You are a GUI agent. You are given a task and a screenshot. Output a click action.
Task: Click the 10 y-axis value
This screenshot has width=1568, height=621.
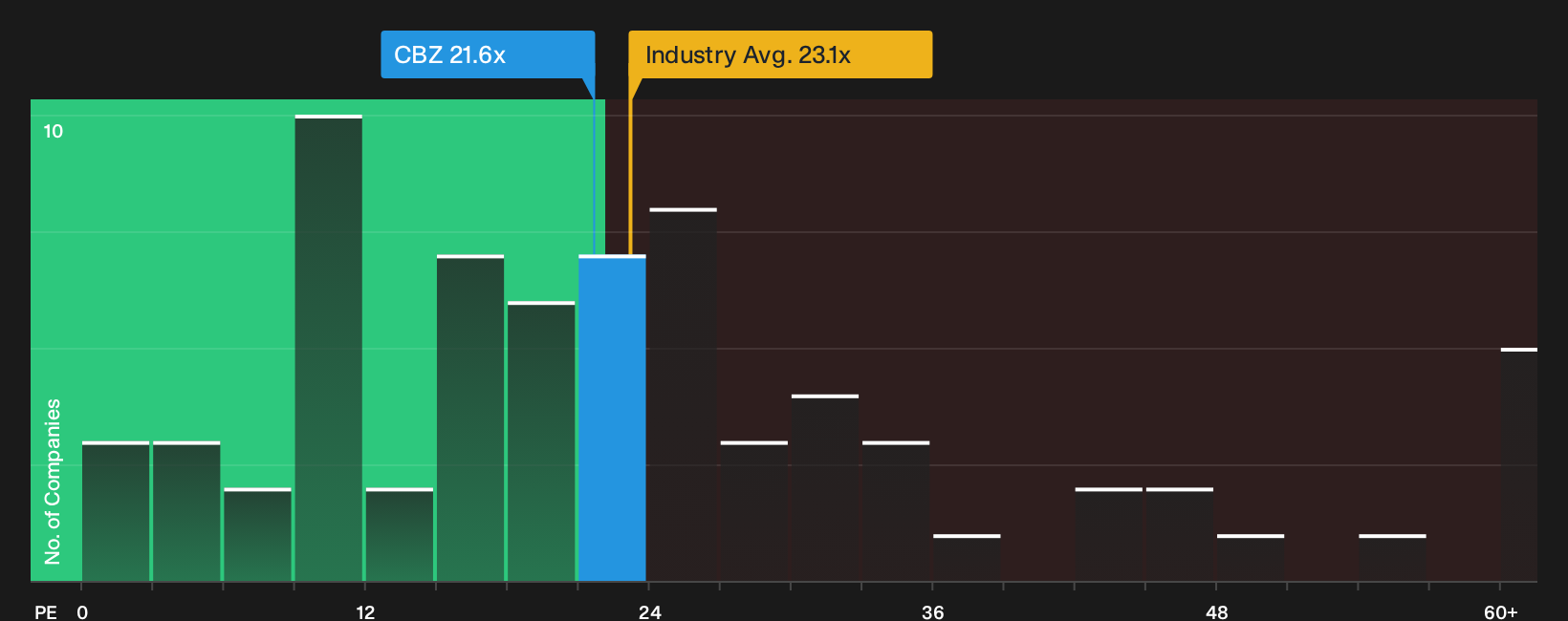pos(54,131)
